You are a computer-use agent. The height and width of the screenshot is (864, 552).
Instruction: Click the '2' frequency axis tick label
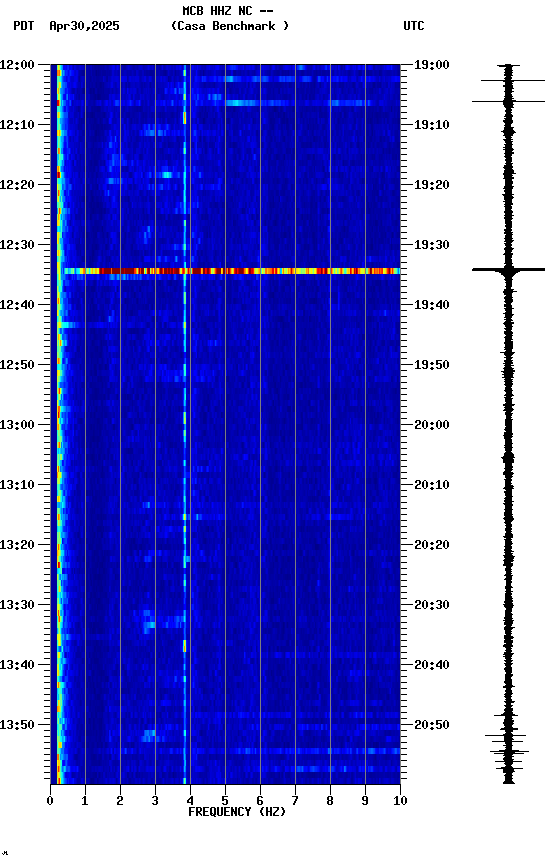(120, 801)
